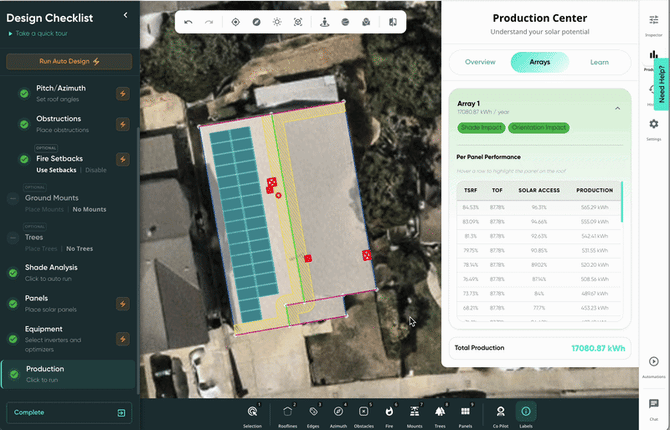The image size is (670, 430).
Task: Auto-run Fire Setbacks with lightning button
Action: (x=123, y=159)
